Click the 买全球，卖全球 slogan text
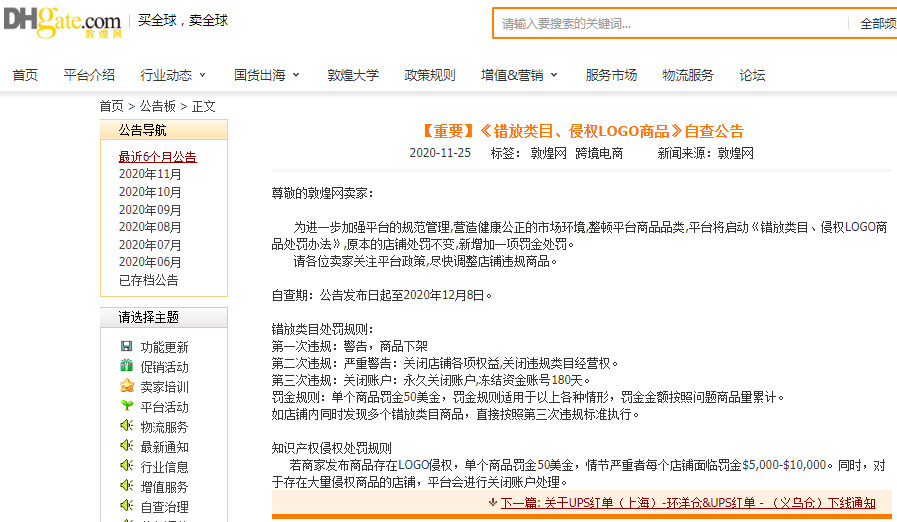 coord(182,21)
